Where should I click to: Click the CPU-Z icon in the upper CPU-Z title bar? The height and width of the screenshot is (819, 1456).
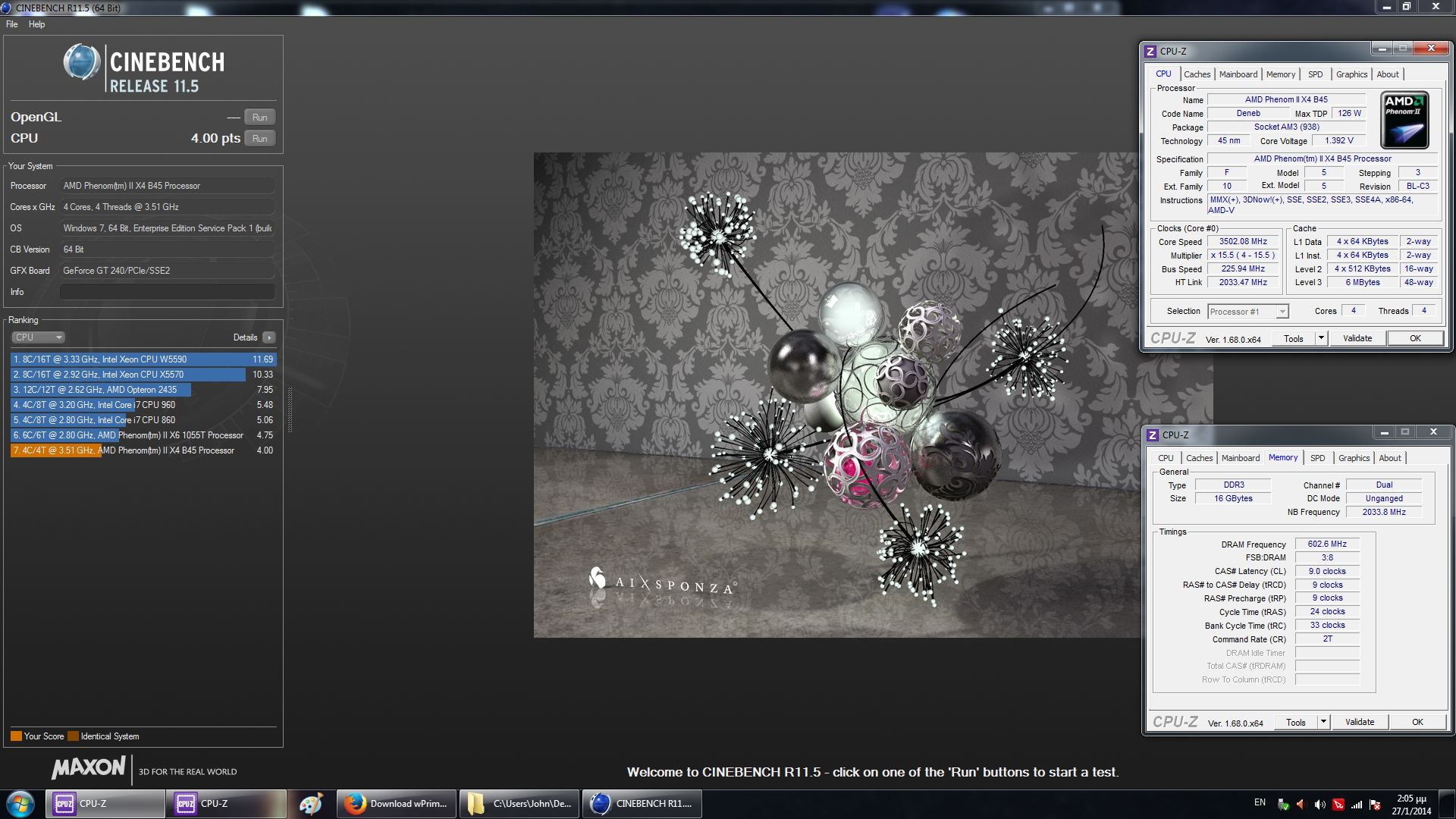[1150, 52]
